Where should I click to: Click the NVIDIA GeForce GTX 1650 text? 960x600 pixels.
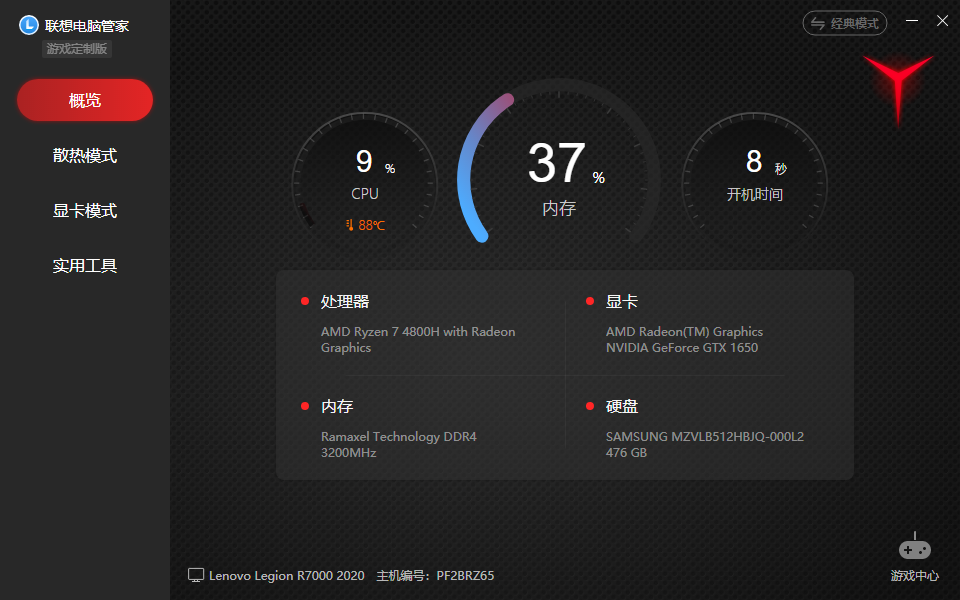coord(682,347)
